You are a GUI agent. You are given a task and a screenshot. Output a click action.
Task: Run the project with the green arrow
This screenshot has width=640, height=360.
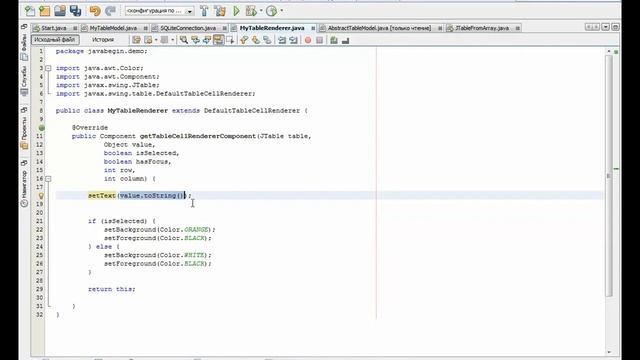click(x=236, y=11)
